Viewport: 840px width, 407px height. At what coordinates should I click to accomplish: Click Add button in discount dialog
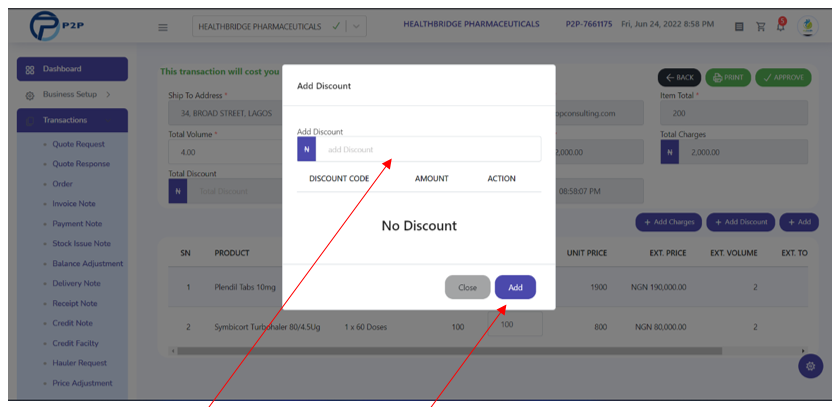[515, 288]
